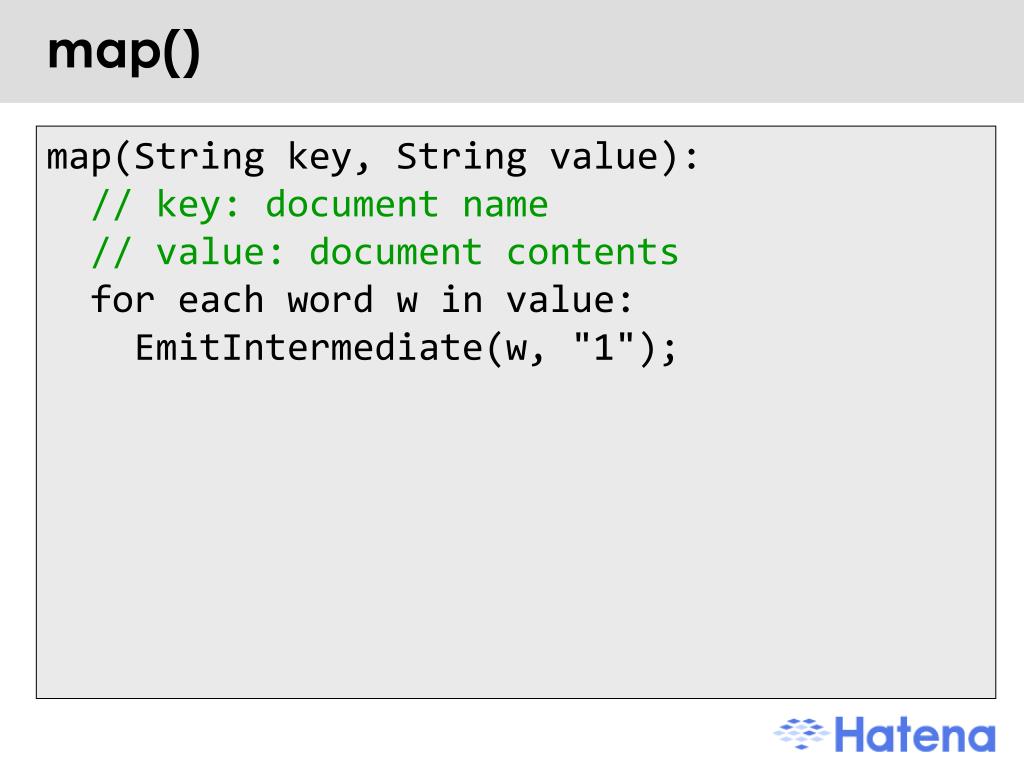Image resolution: width=1024 pixels, height=768 pixels.
Task: Click the quoted "1" string literal
Action: click(603, 347)
